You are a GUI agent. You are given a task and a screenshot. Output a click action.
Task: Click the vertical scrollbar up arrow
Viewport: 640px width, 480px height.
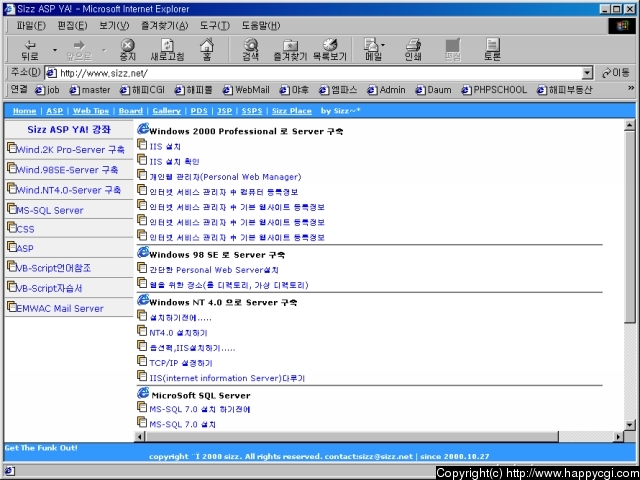click(x=629, y=126)
